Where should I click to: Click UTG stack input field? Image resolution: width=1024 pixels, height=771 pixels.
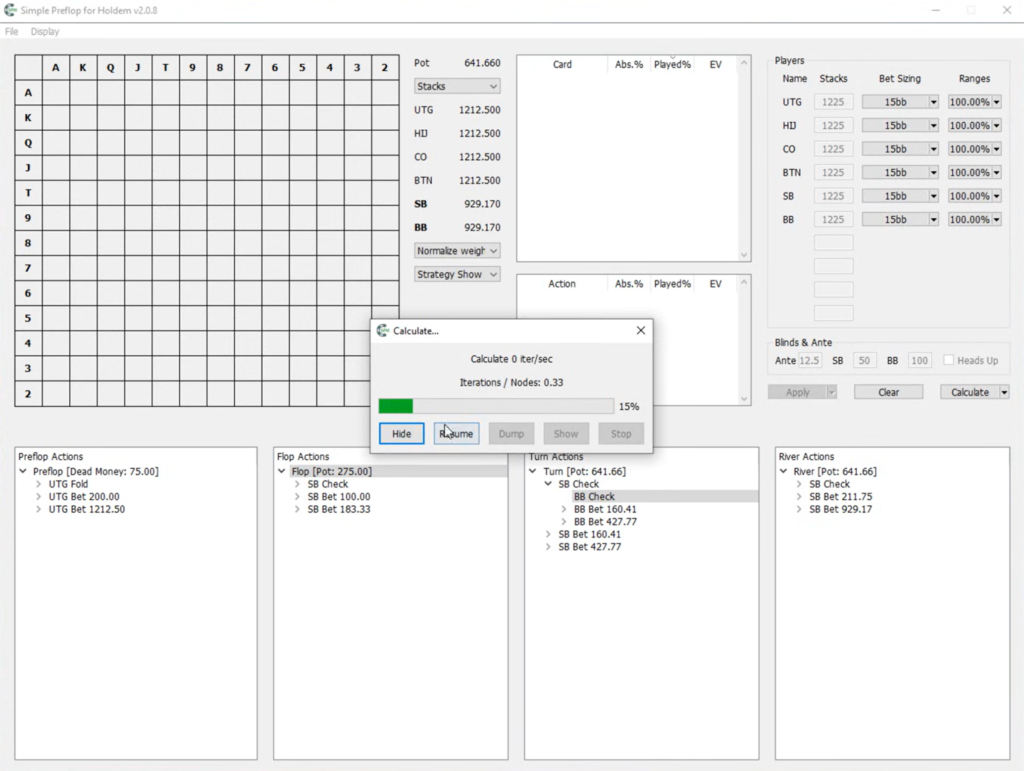click(833, 102)
